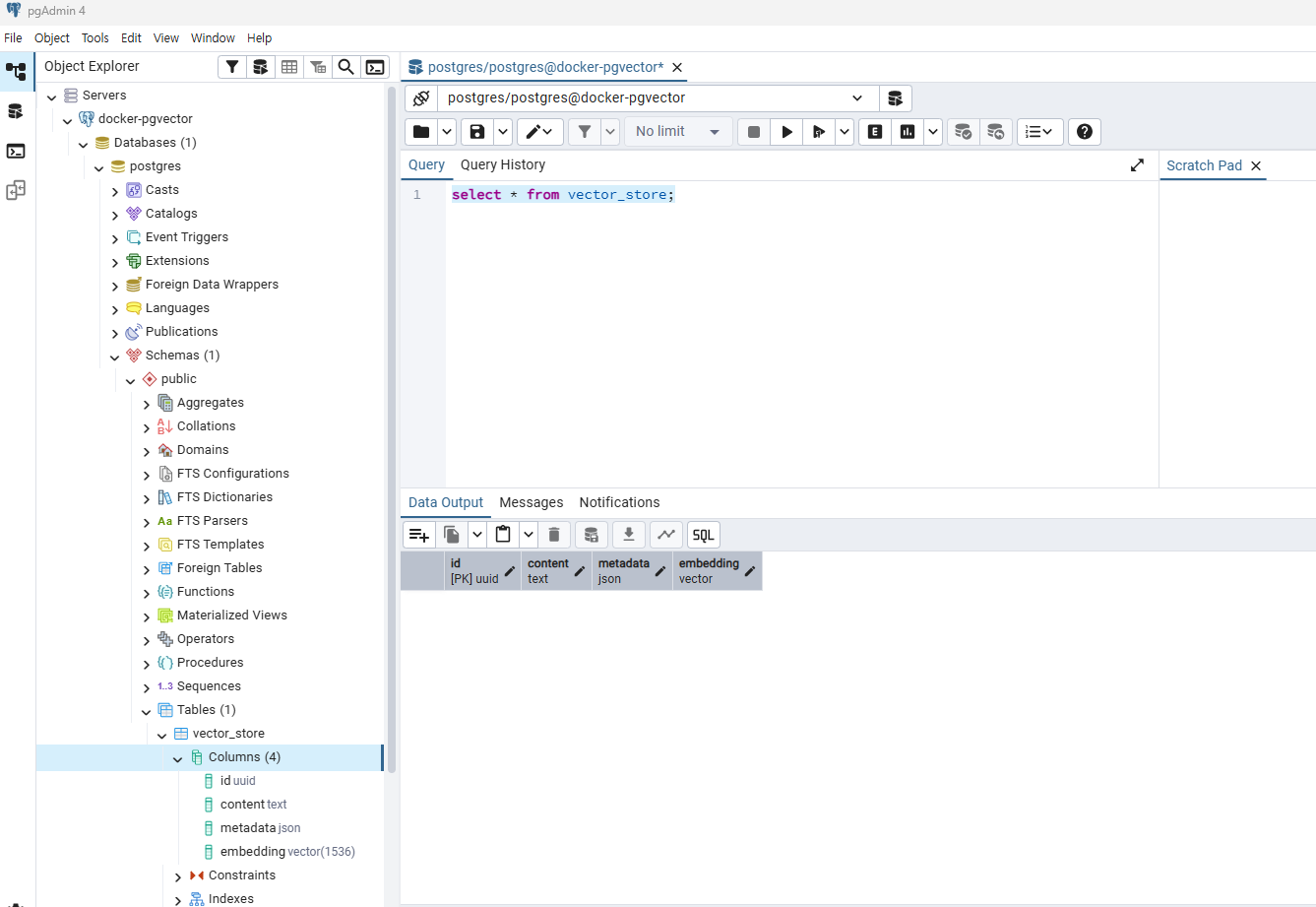Click the View Data table icon in Object Explorer

pyautogui.click(x=289, y=67)
